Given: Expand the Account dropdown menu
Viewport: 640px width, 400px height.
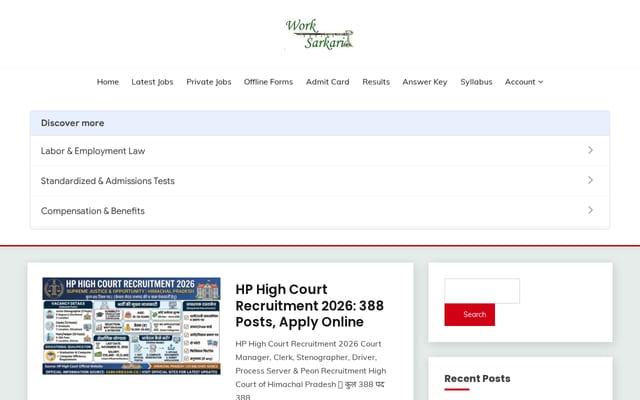Looking at the screenshot, I should point(524,82).
